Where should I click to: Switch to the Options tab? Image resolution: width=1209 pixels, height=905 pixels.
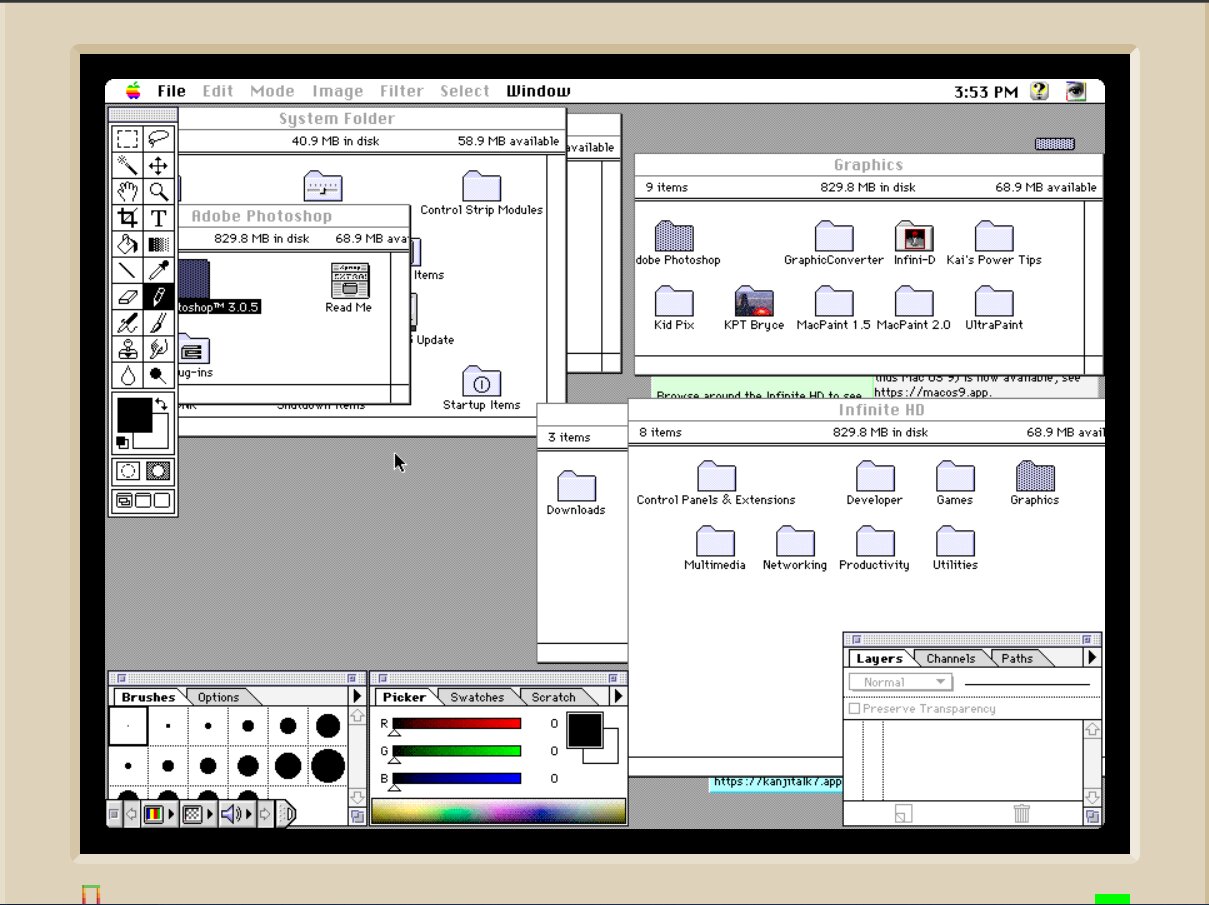tap(218, 697)
